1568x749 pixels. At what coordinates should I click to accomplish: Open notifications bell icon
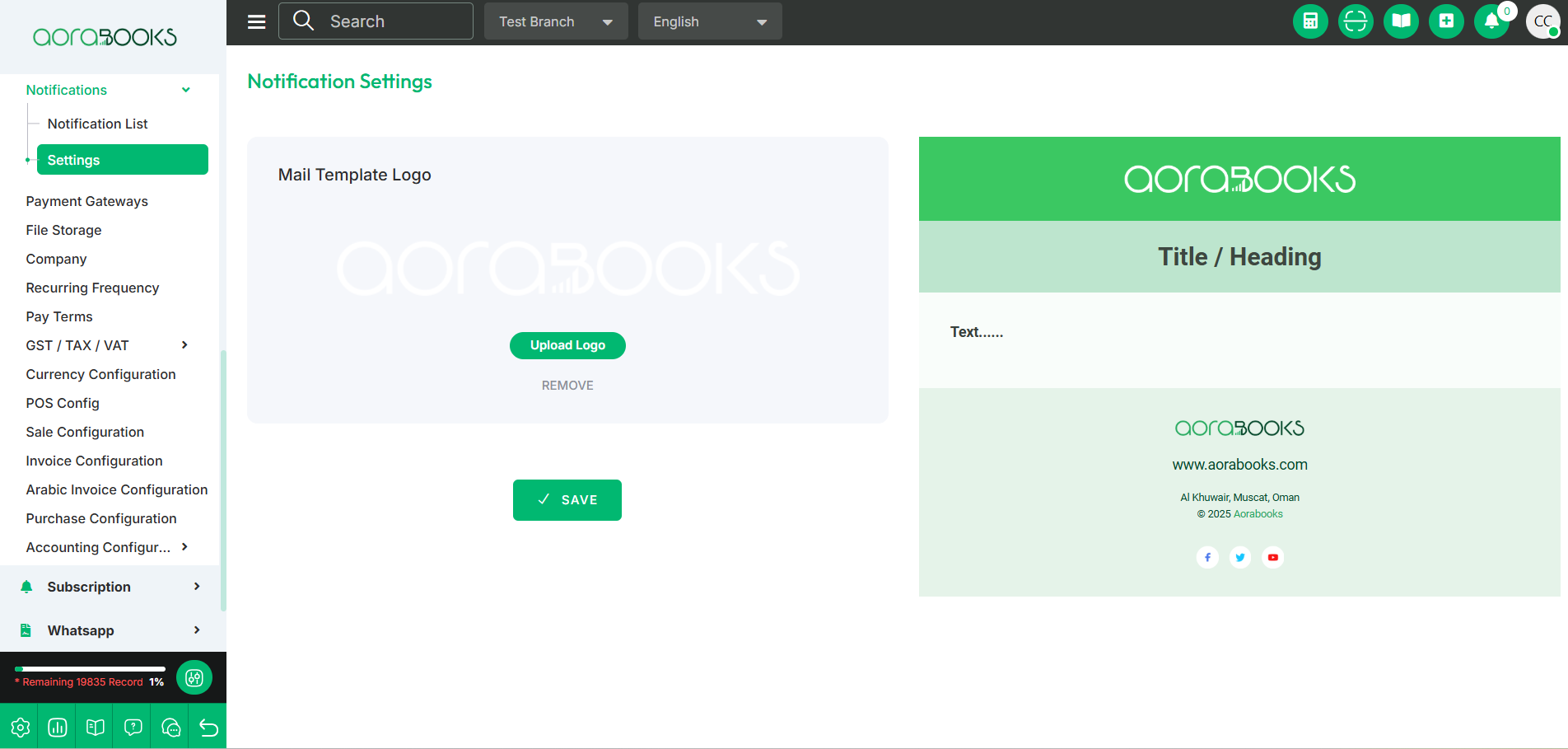coord(1491,21)
